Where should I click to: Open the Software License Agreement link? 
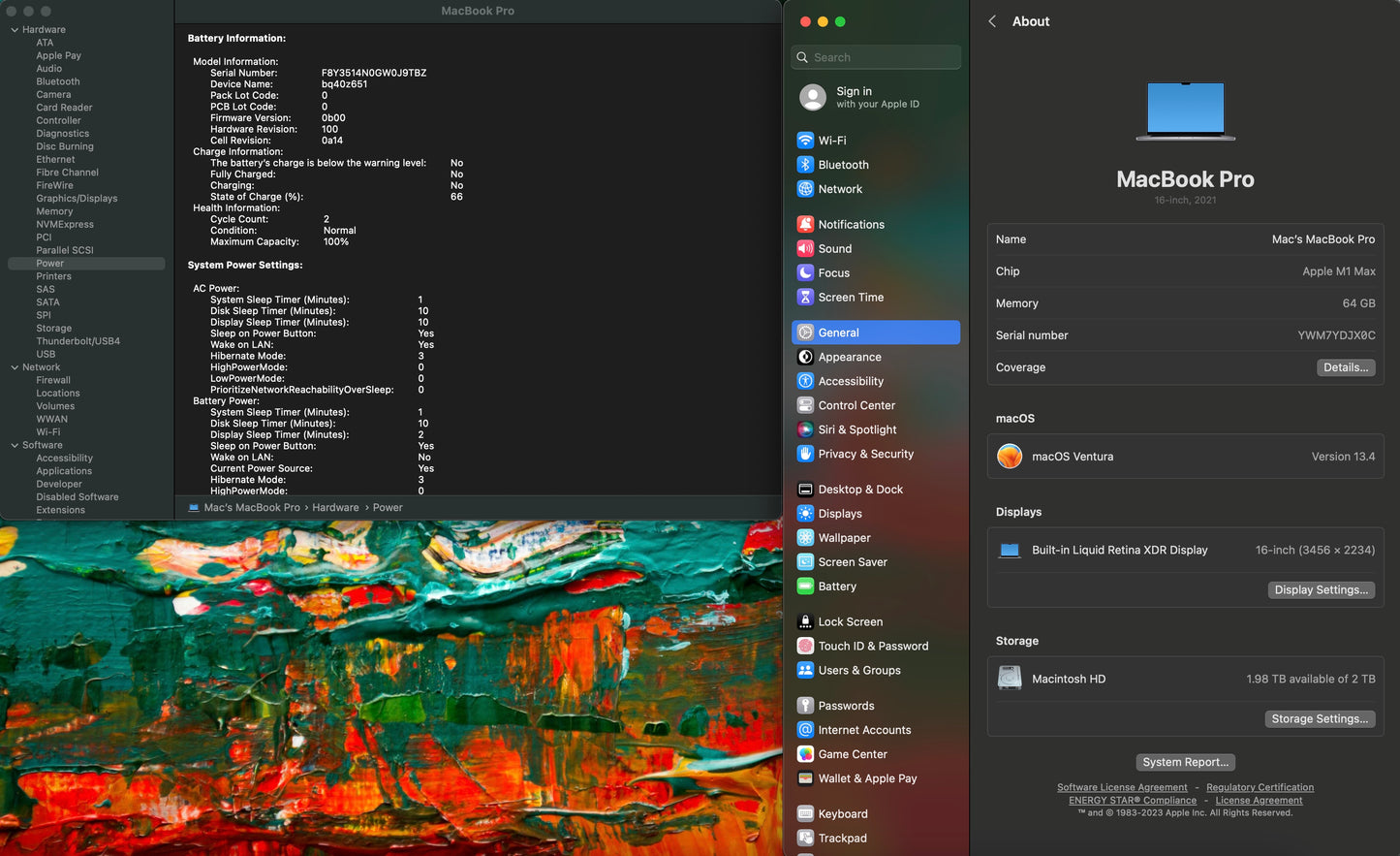(1122, 787)
